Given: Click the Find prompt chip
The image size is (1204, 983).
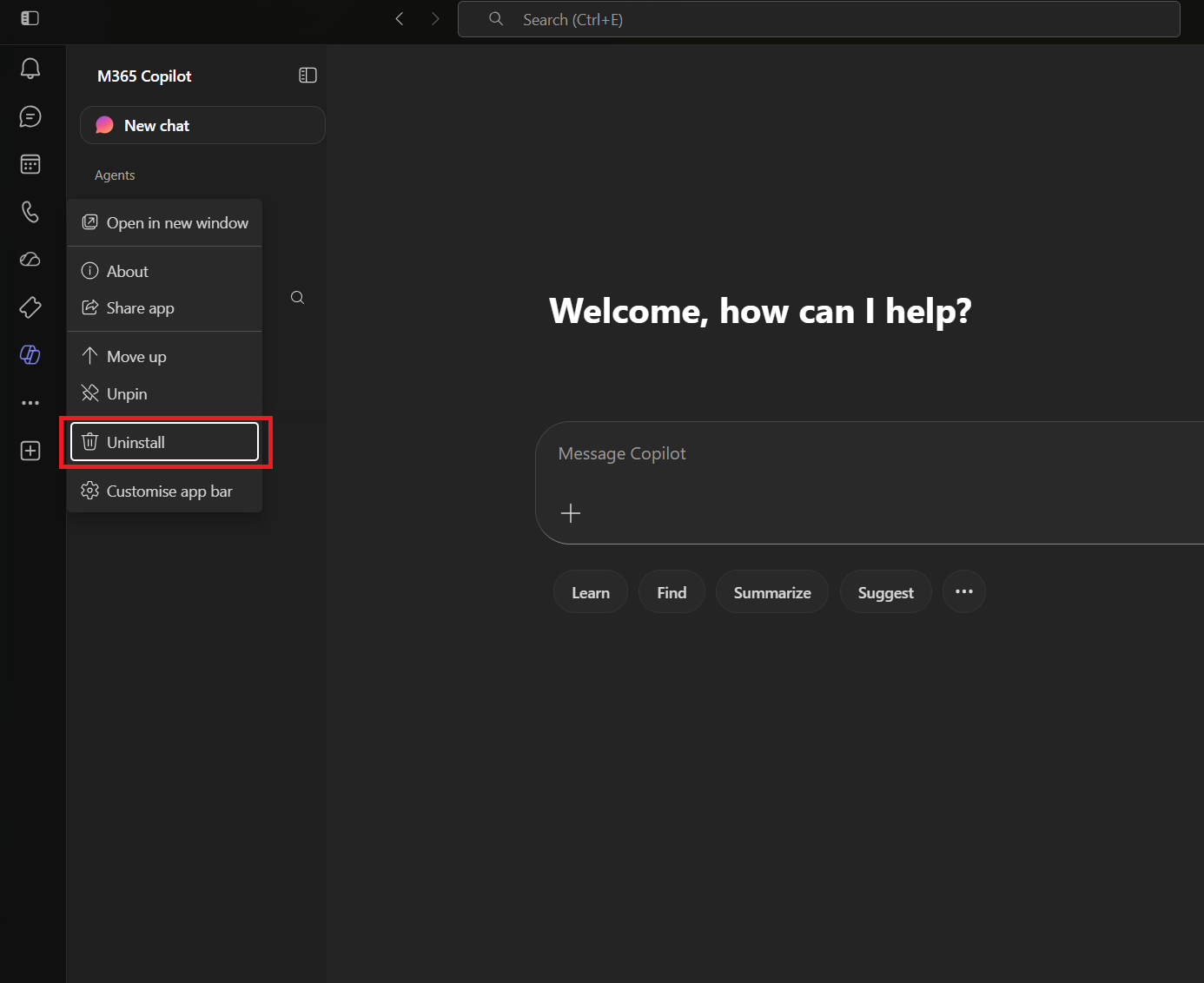Looking at the screenshot, I should tap(671, 592).
